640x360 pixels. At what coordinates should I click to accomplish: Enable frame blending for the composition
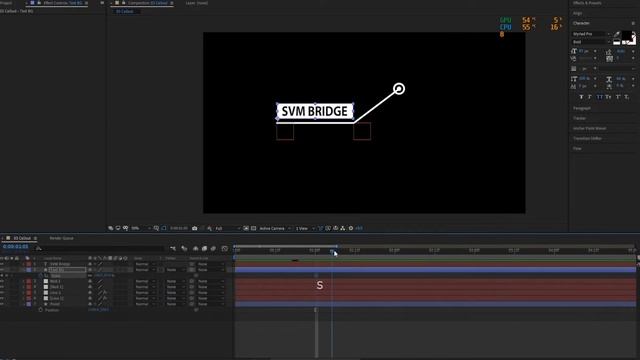(204, 248)
